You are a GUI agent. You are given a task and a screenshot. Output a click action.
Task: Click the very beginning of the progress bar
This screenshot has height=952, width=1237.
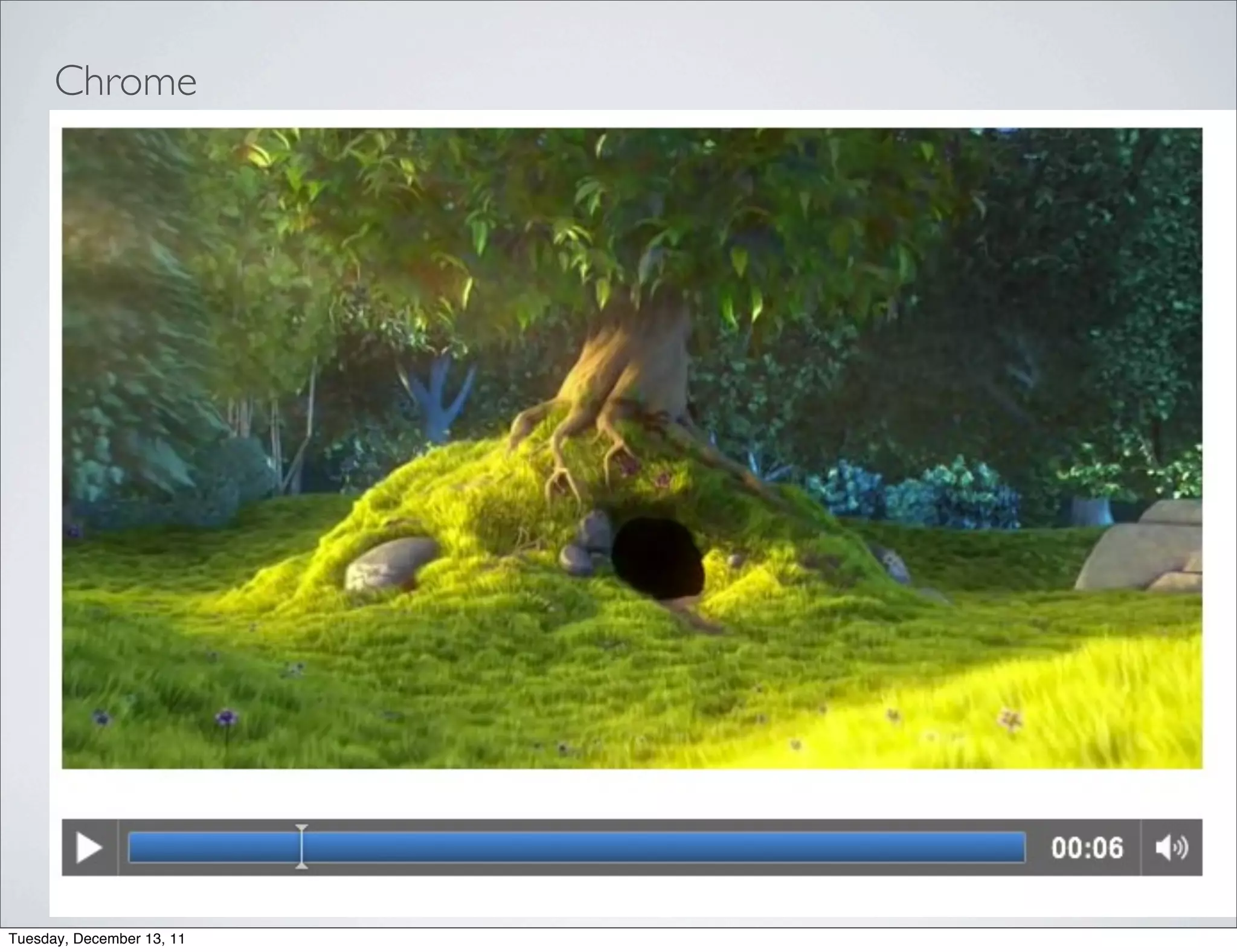132,847
